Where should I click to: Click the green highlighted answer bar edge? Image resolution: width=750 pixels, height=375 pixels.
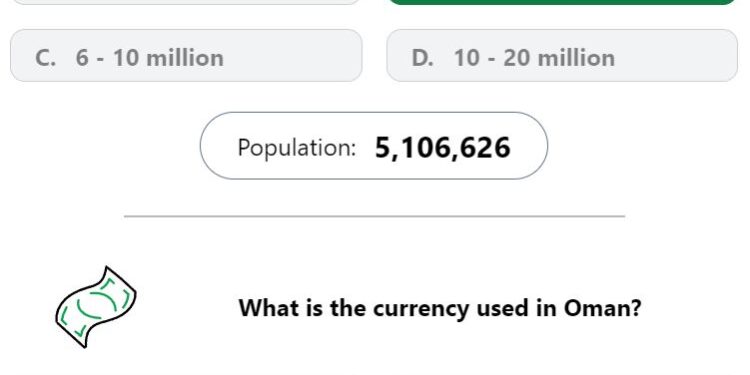tap(562, 2)
